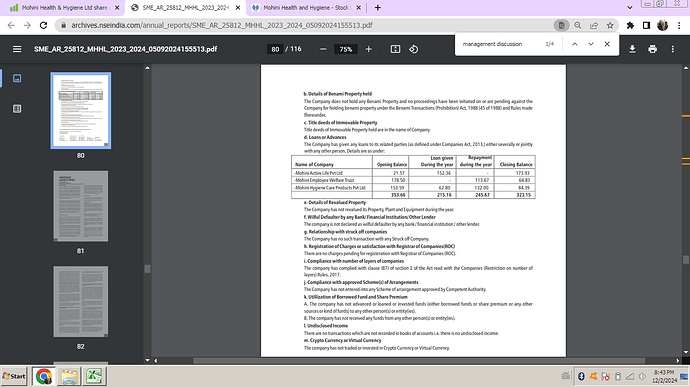Click the find-in-page icon in address bar
The image size is (690, 387).
pyautogui.click(x=562, y=25)
